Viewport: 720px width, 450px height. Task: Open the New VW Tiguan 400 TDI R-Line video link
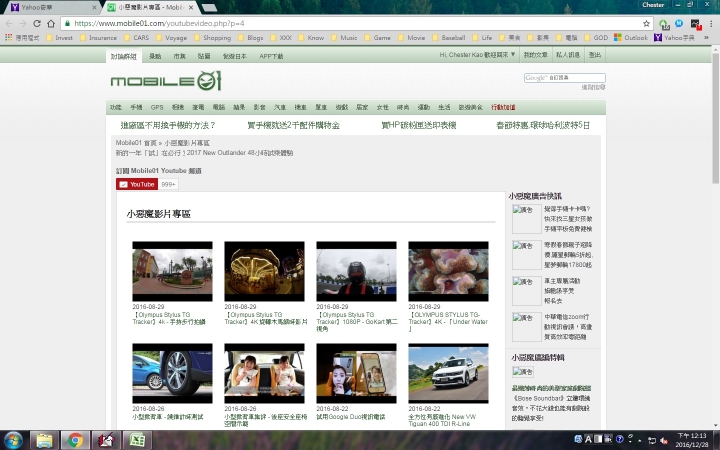pyautogui.click(x=442, y=420)
